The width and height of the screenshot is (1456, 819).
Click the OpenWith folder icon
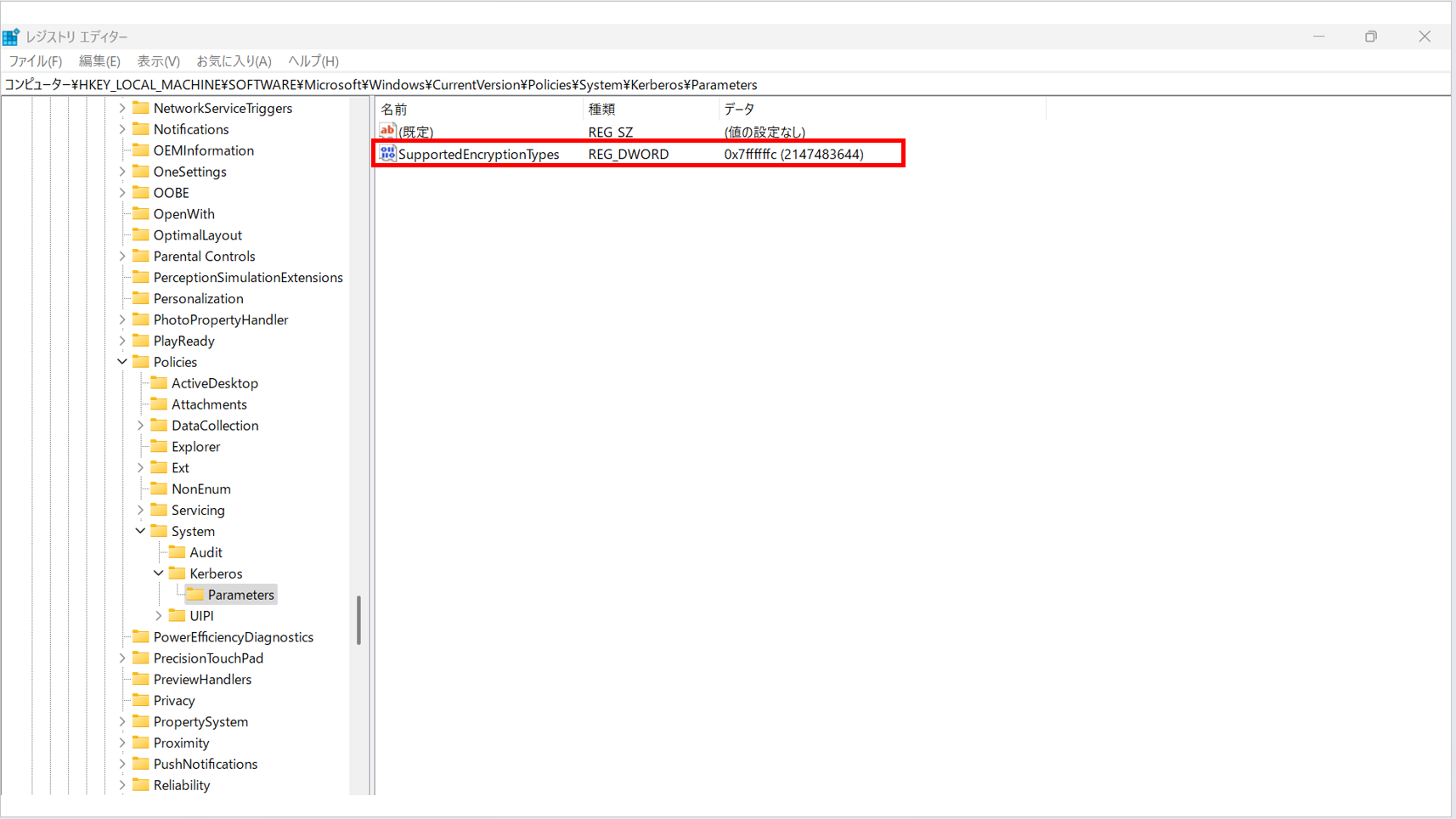141,214
